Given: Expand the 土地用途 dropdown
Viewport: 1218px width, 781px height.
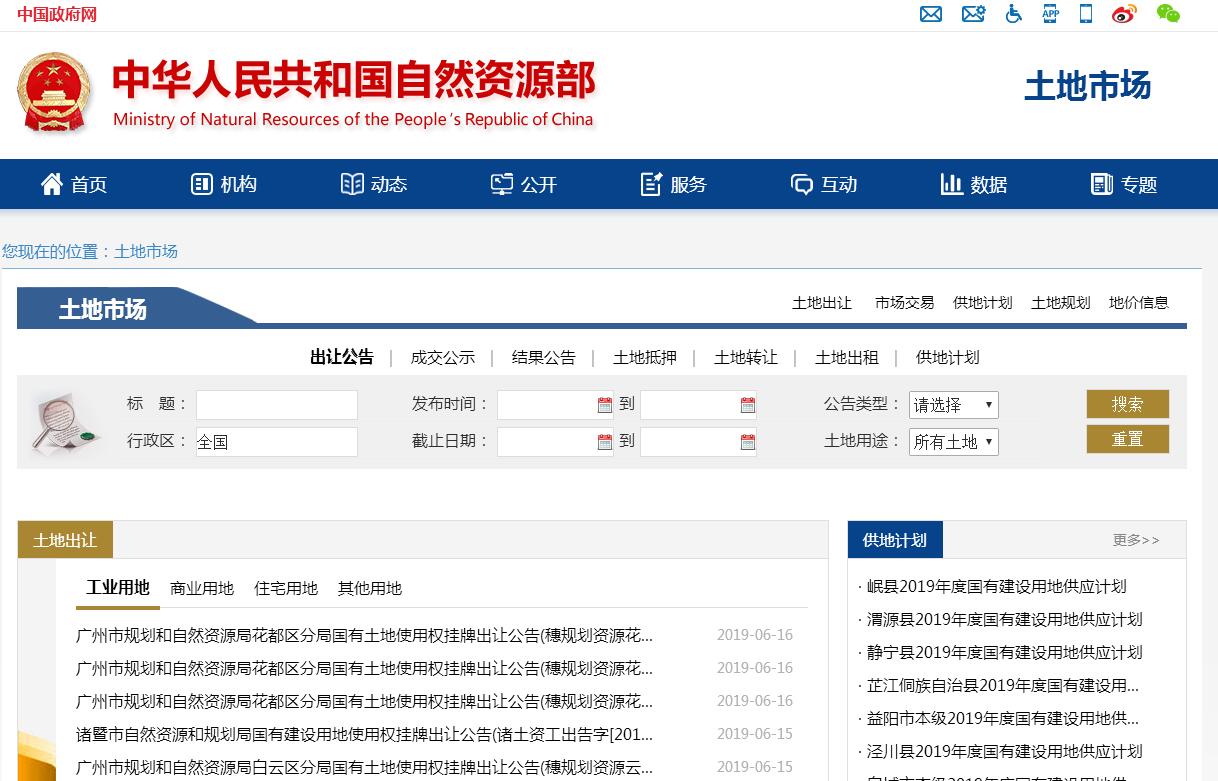Looking at the screenshot, I should [953, 442].
